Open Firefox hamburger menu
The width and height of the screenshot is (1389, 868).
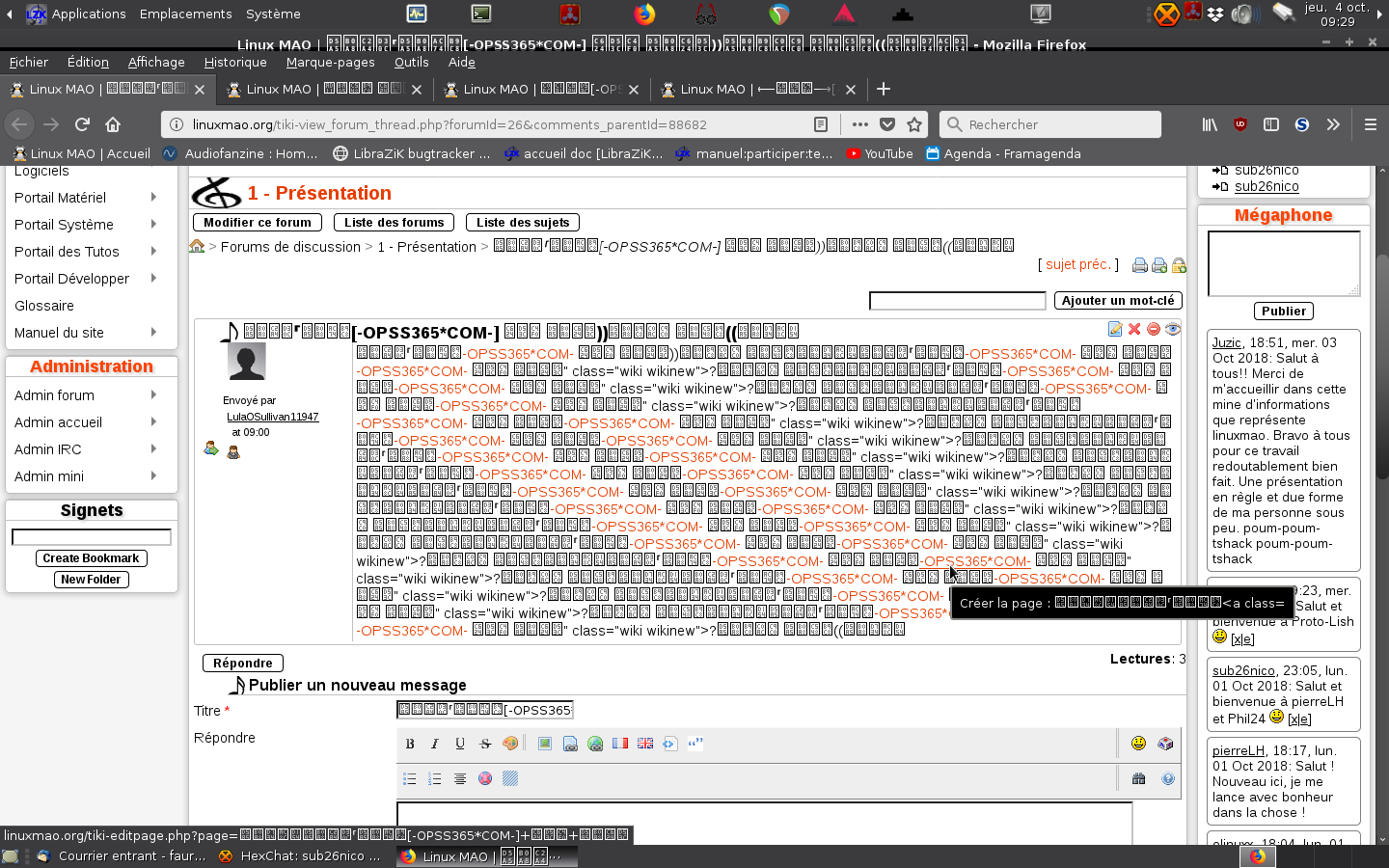coord(1370,124)
